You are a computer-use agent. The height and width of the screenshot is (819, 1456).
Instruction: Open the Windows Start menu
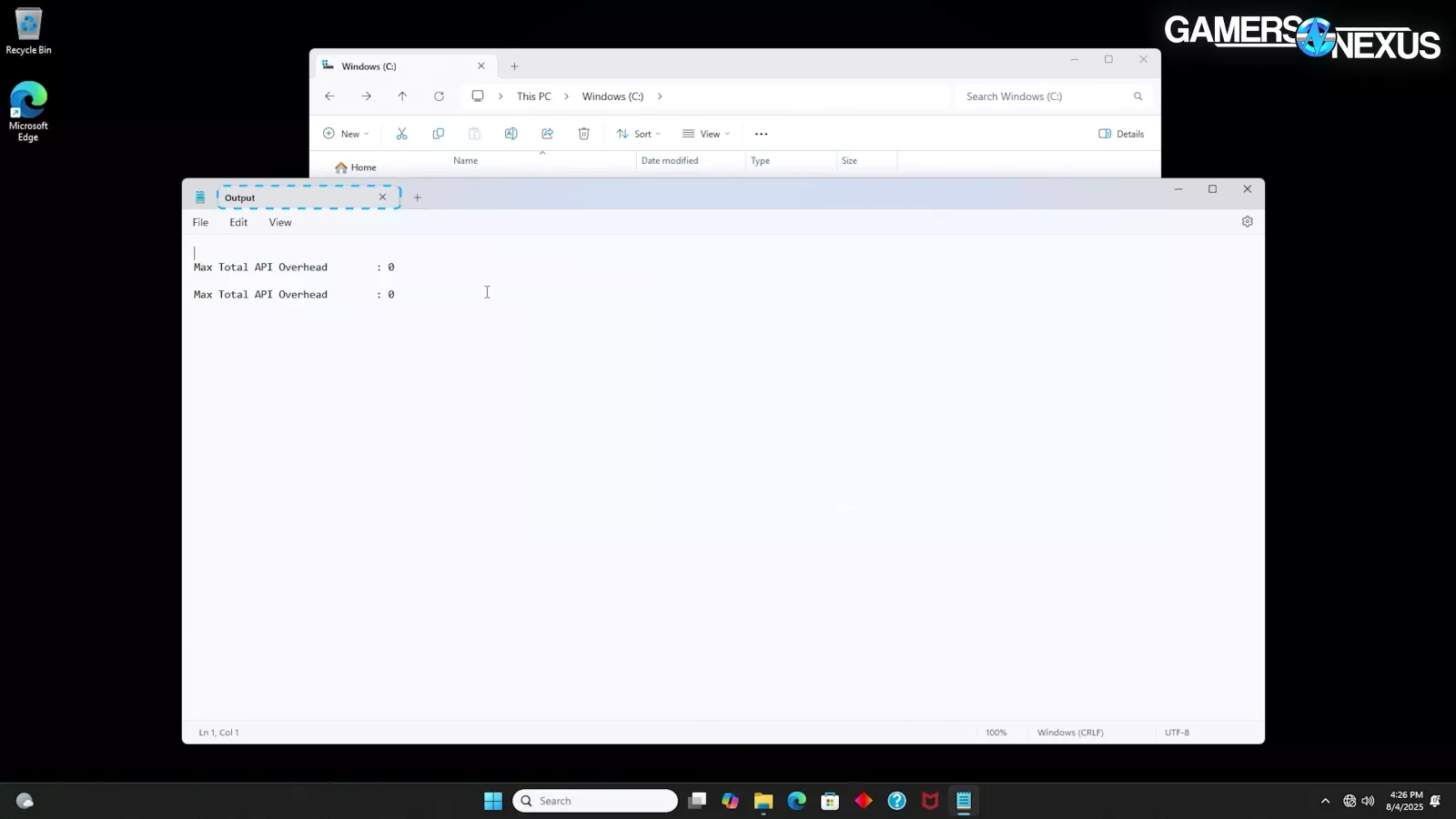pos(493,801)
